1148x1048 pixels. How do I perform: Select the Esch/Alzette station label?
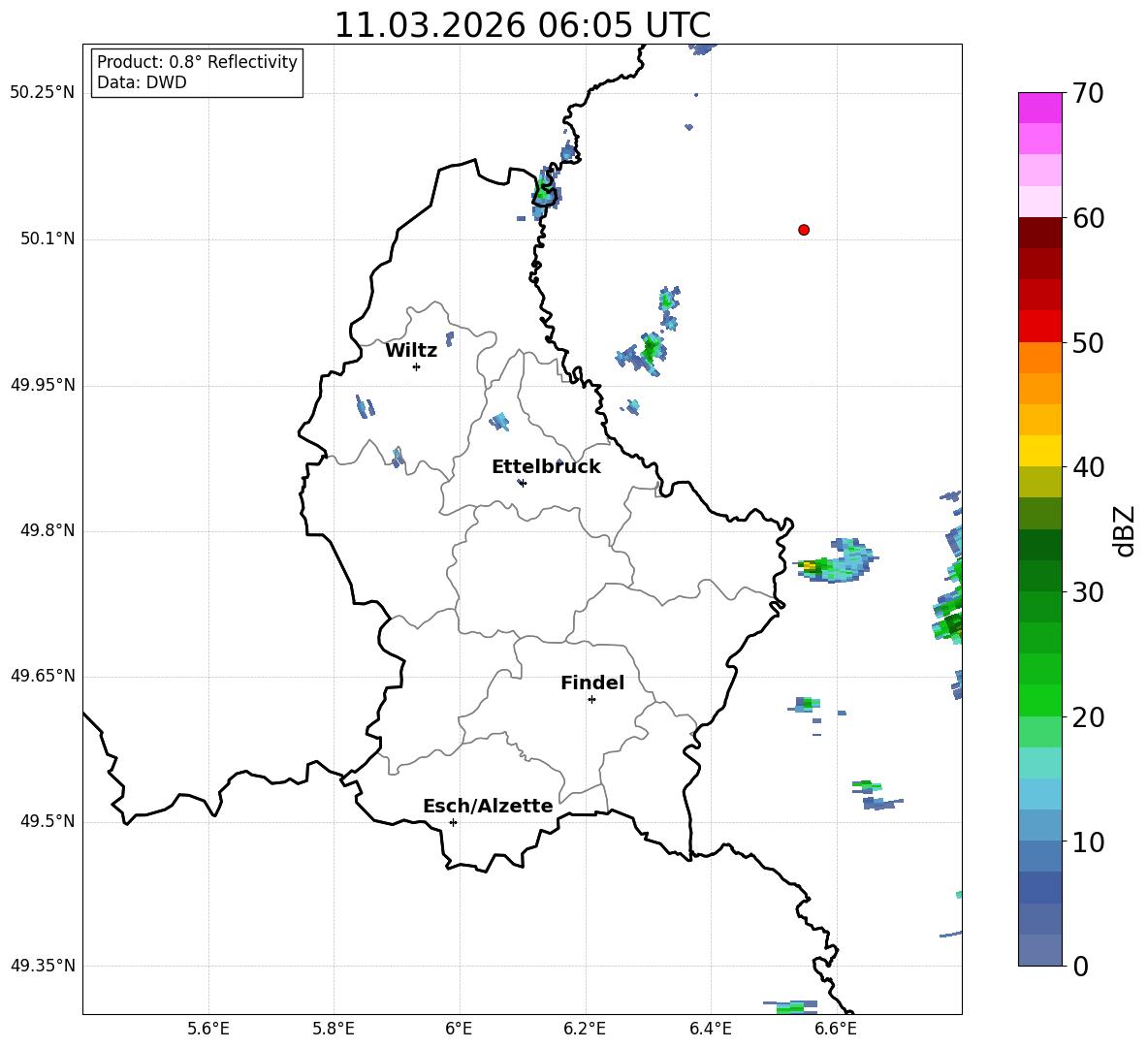pos(488,807)
